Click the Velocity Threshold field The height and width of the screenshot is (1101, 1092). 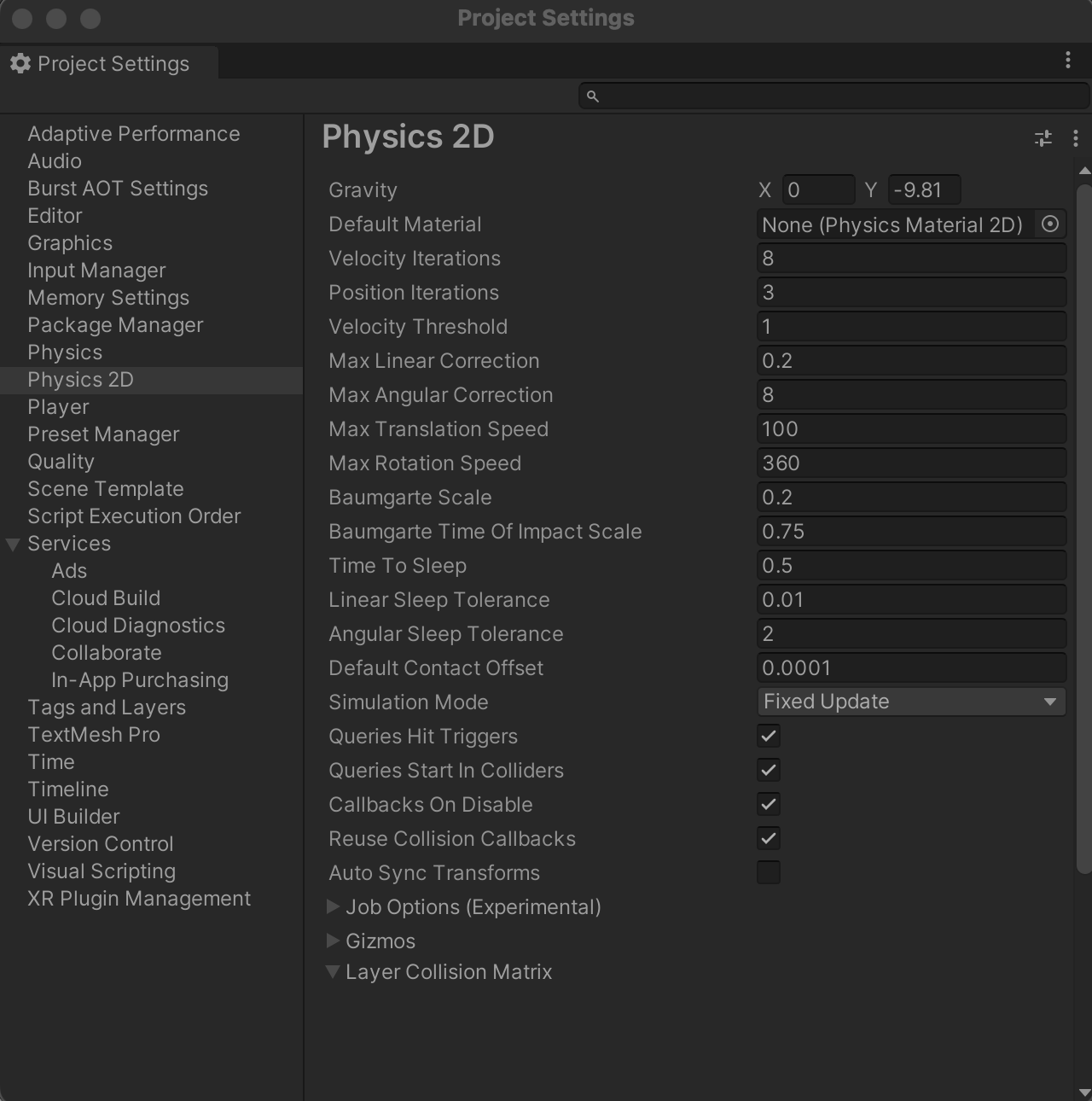[x=911, y=326]
